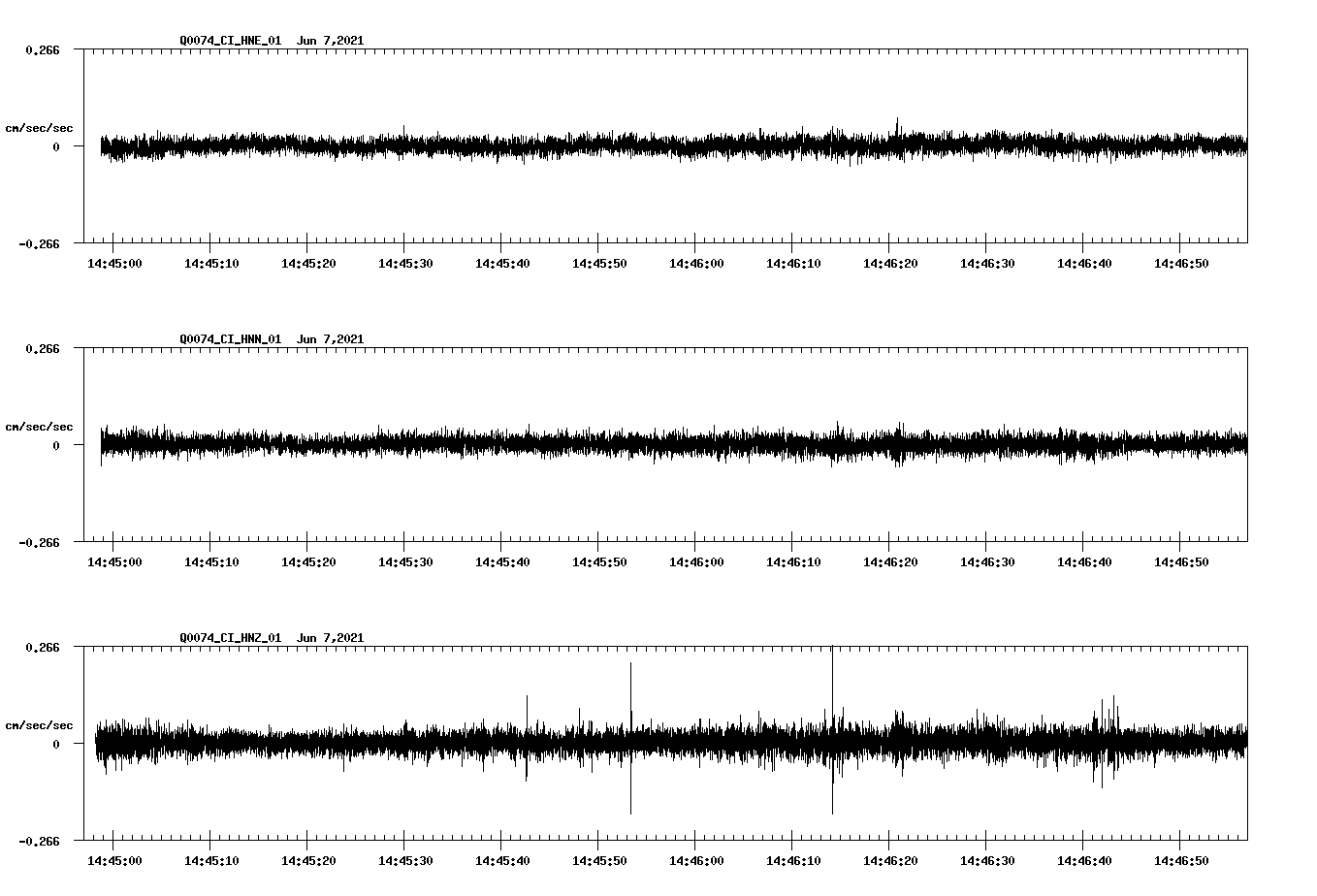The width and height of the screenshot is (1317, 896).
Task: Pick 14:46:10 time label under HNZ plot
Action: (793, 861)
